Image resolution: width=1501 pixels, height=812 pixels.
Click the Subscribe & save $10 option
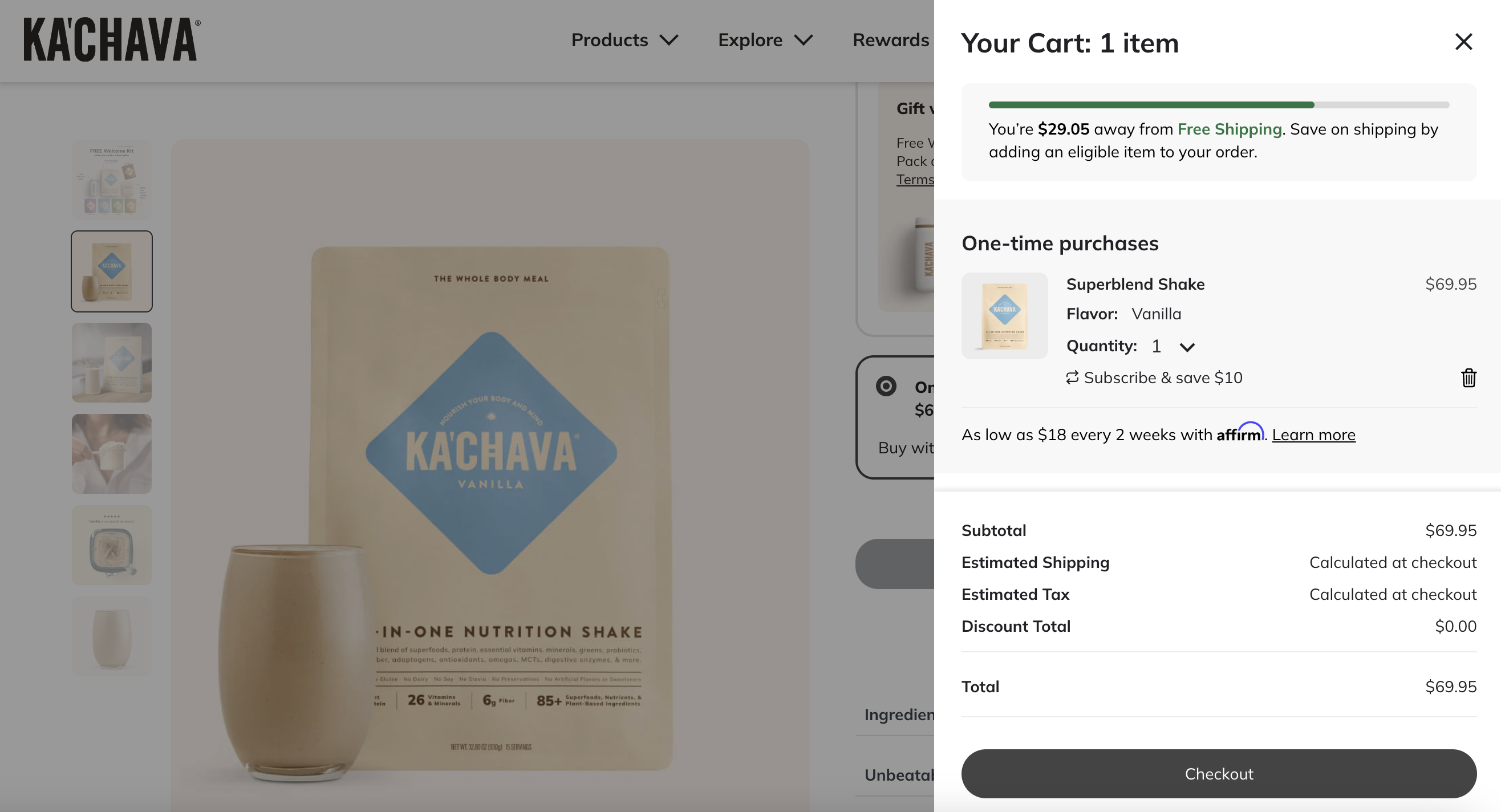[1154, 377]
